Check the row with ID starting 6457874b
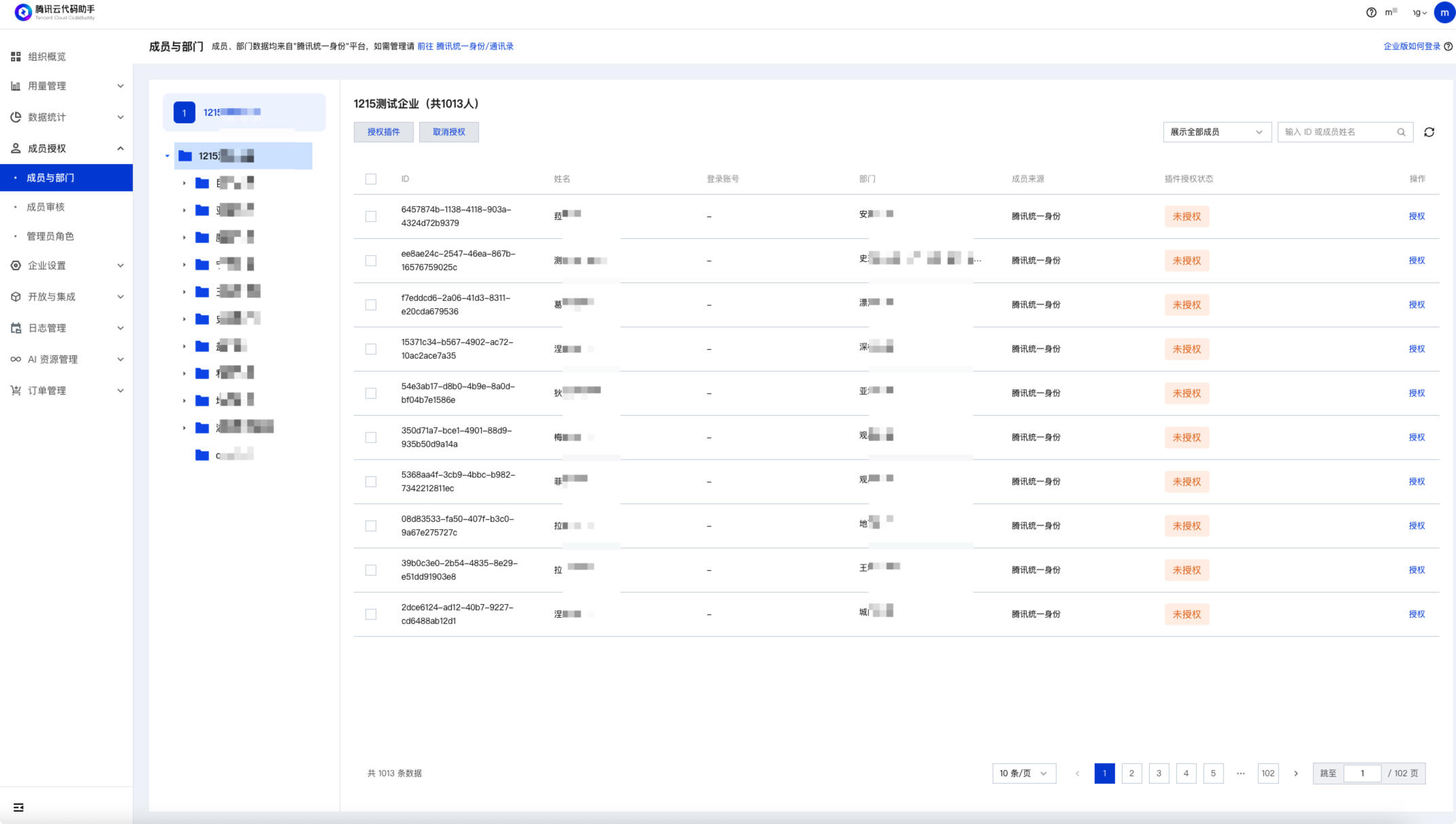Viewport: 1456px width, 824px height. pyautogui.click(x=371, y=216)
